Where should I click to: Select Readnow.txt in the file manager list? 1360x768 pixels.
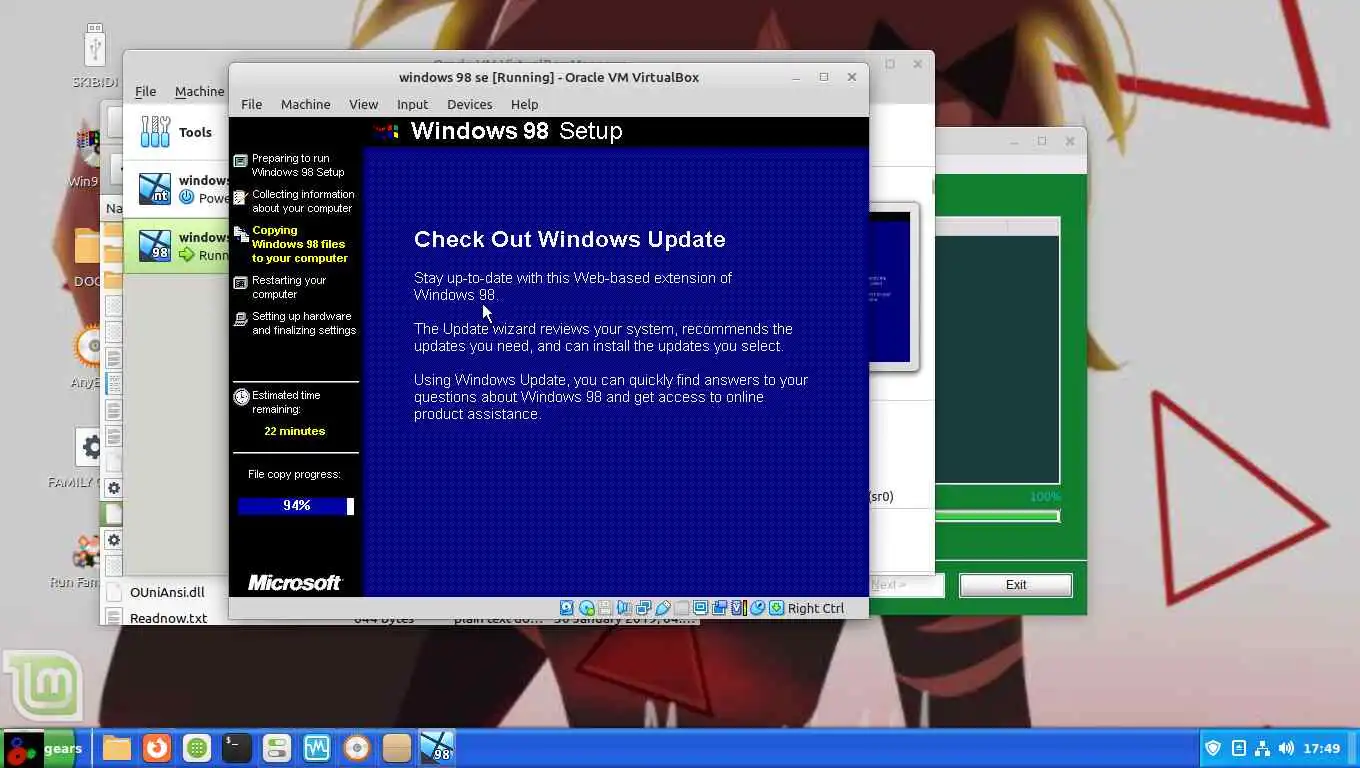click(168, 618)
